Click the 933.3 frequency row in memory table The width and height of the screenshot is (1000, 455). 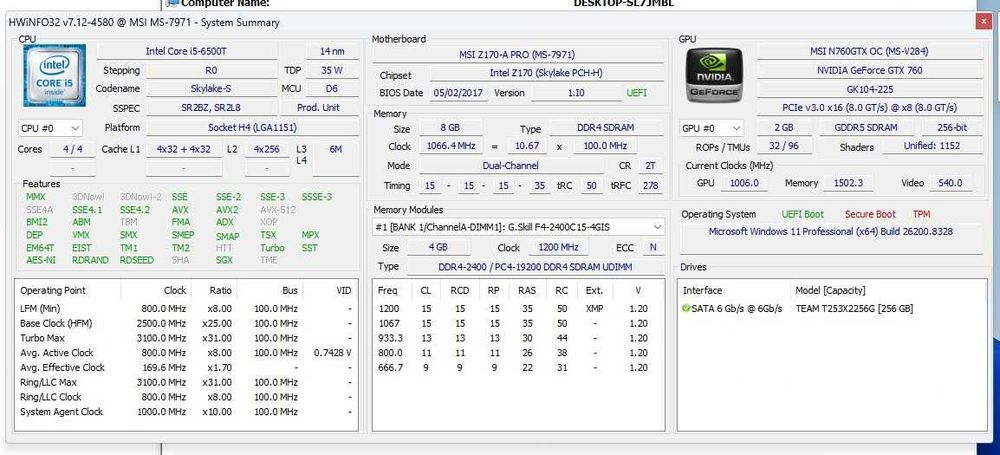518,338
